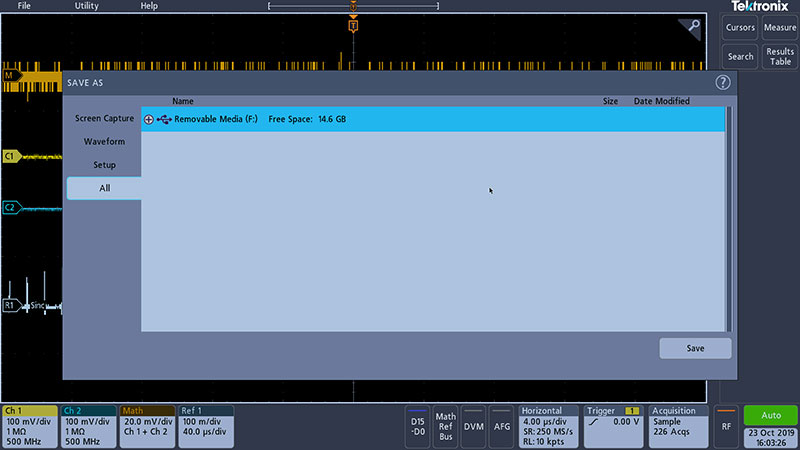Click the trigger position T marker
The height and width of the screenshot is (450, 800).
coord(353,26)
